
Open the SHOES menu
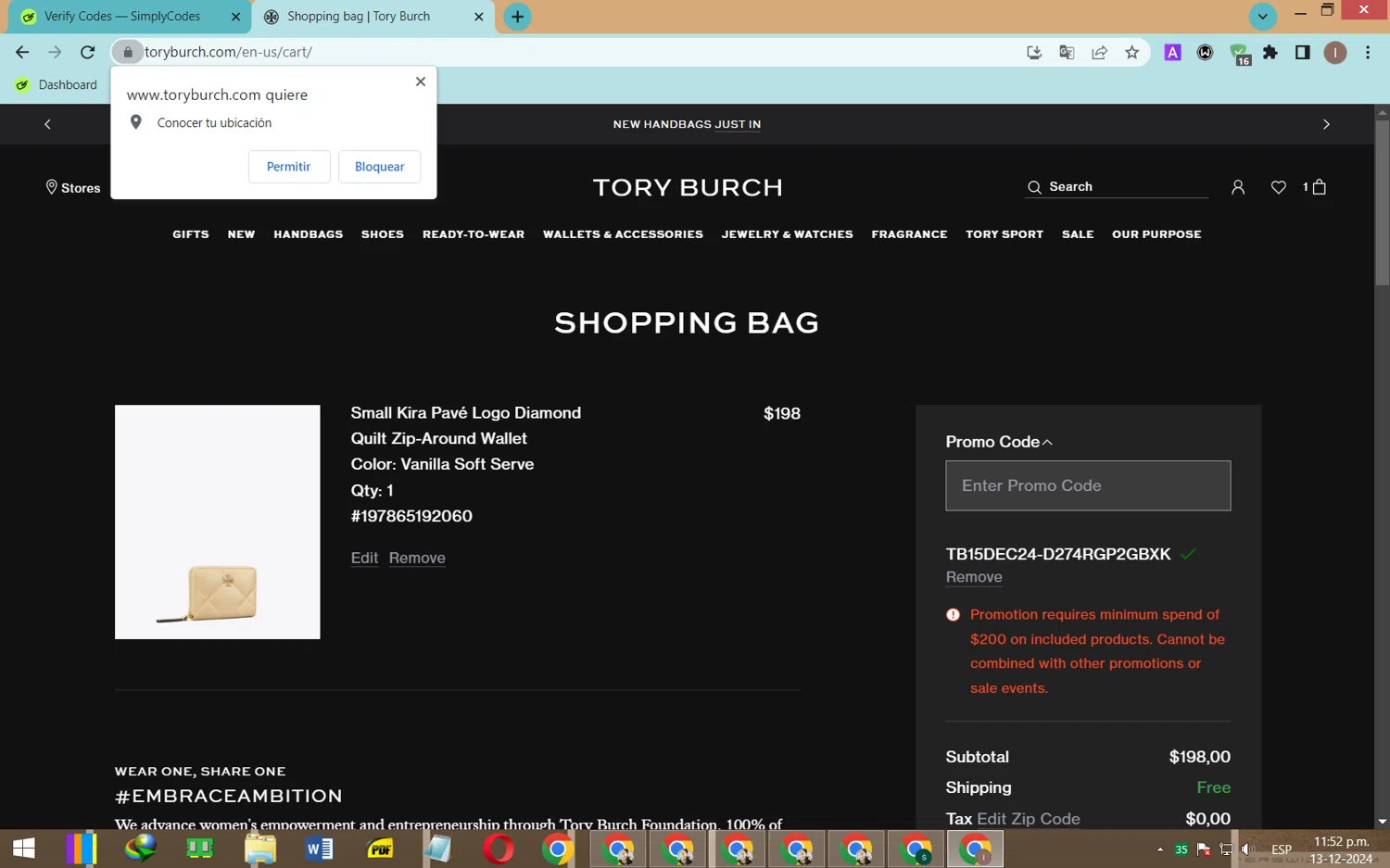point(383,234)
